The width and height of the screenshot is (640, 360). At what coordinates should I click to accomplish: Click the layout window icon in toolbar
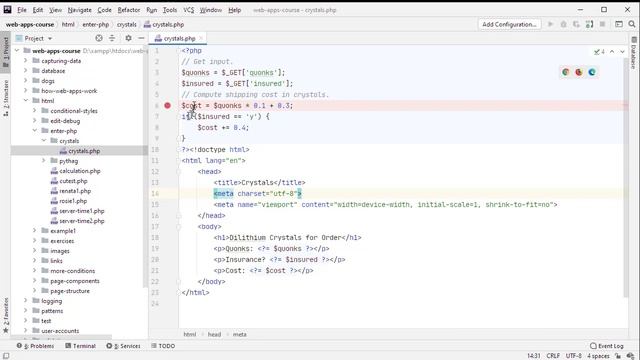[x=619, y=24]
